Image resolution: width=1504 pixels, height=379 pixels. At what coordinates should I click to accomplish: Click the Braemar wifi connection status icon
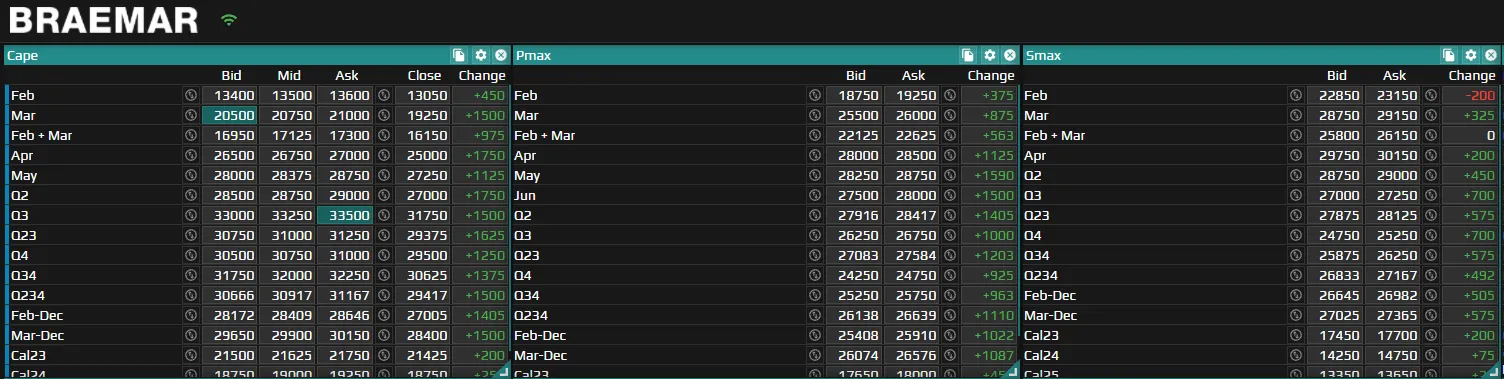230,20
